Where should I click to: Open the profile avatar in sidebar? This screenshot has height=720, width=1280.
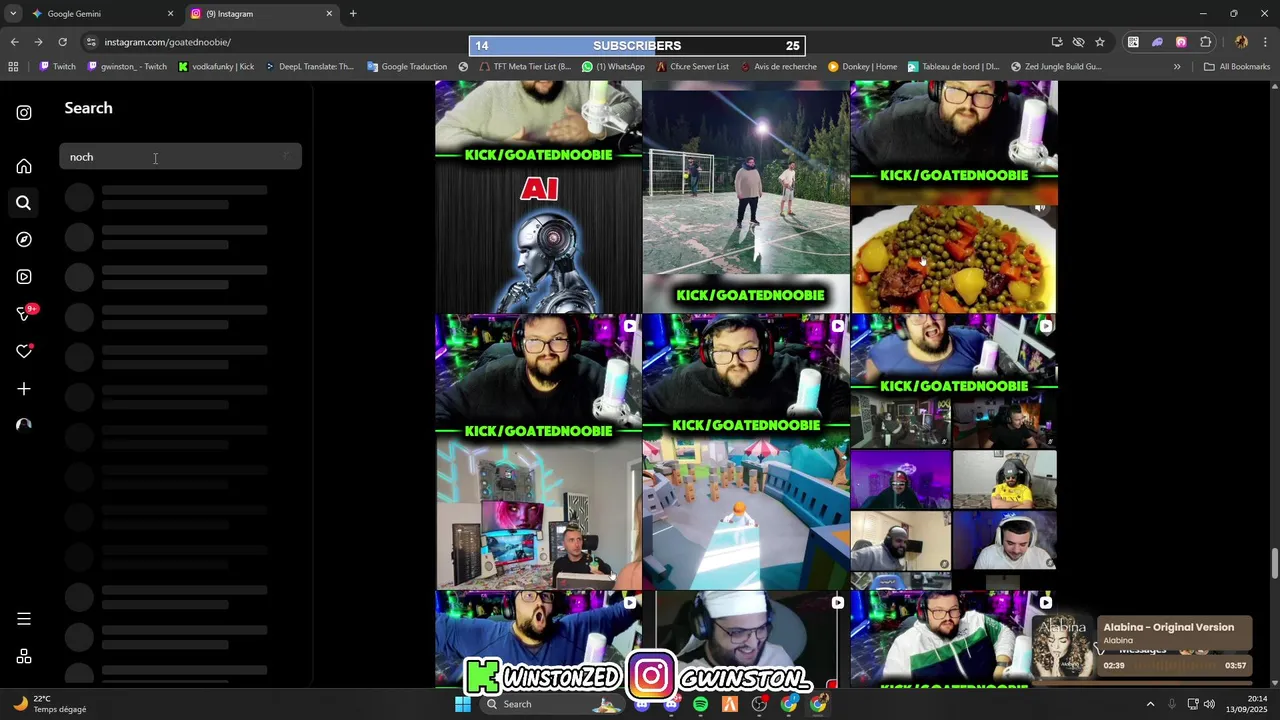[x=24, y=425]
